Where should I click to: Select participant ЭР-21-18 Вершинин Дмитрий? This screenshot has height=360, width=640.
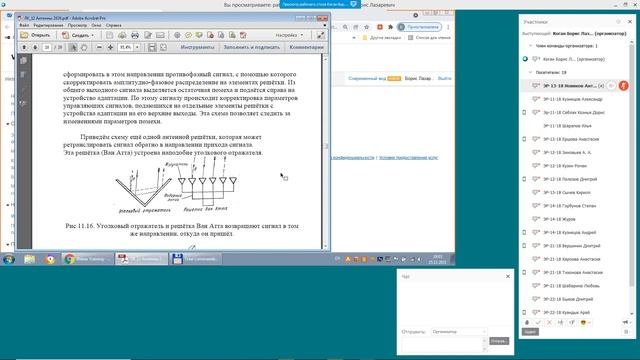[x=571, y=246]
